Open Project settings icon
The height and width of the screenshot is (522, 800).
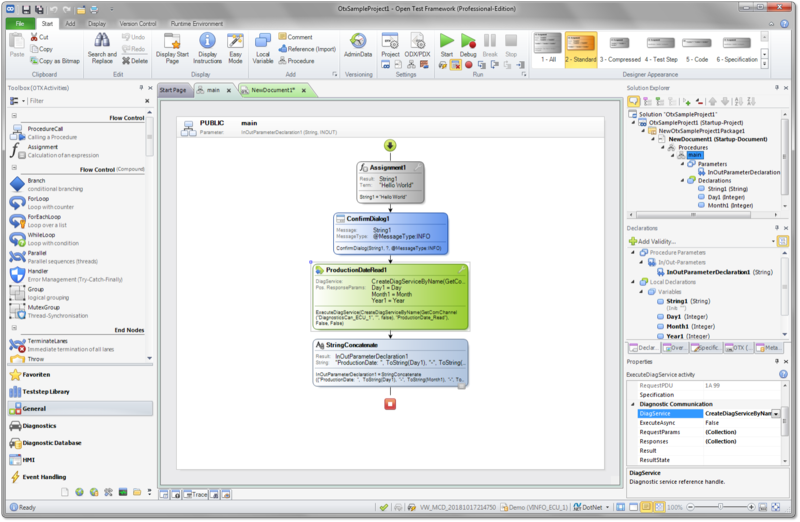click(x=390, y=41)
